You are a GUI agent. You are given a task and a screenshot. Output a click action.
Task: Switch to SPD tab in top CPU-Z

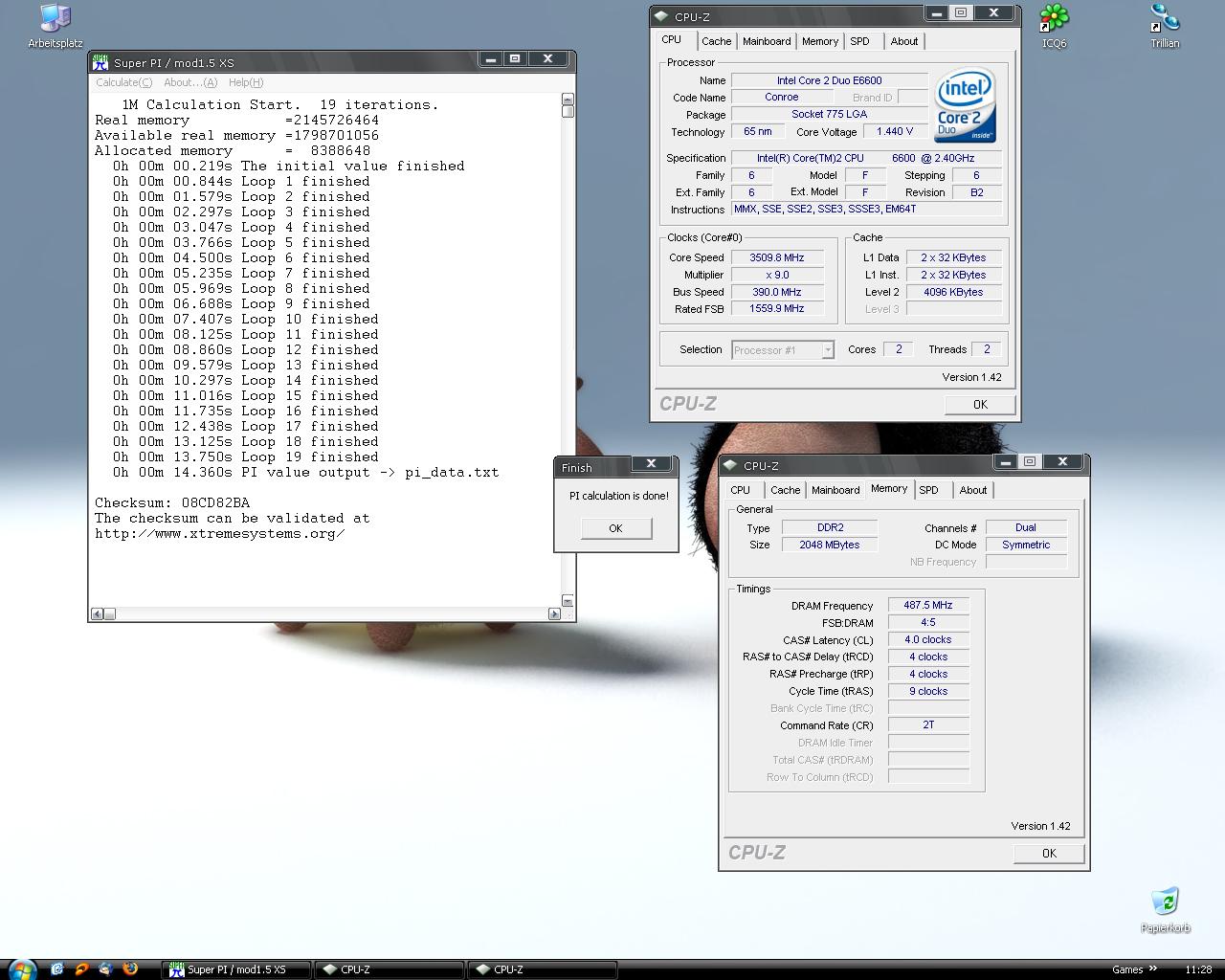coord(860,41)
